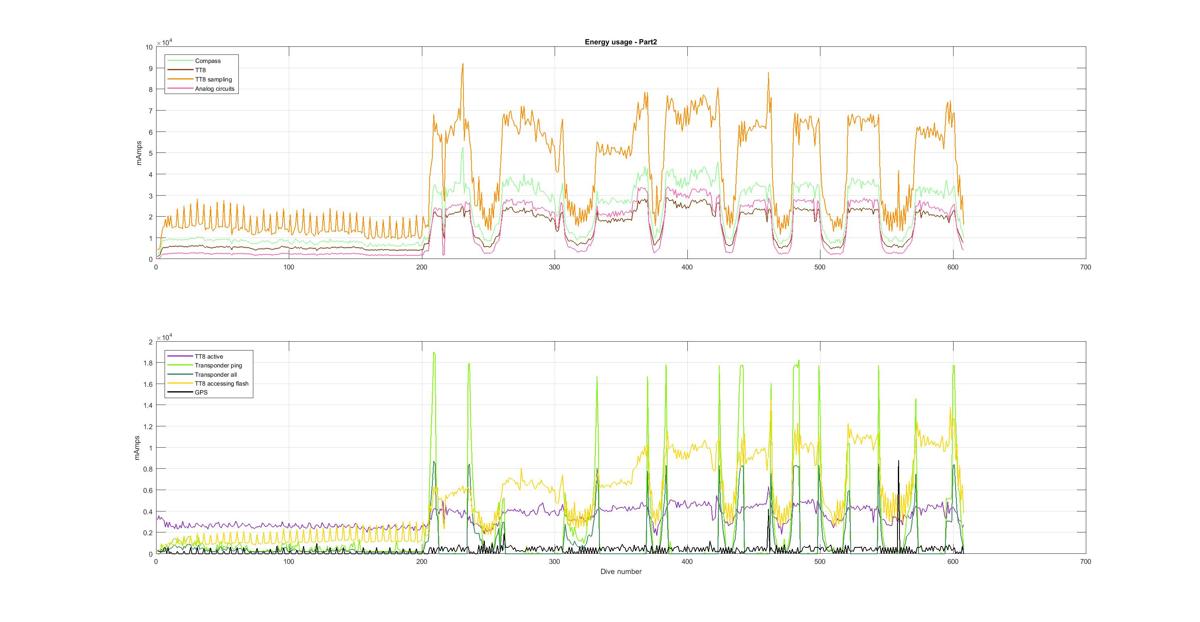Viewport: 1200px width, 622px height.
Task: Click y-axis tick '0.2' on lower plot
Action: pyautogui.click(x=148, y=533)
